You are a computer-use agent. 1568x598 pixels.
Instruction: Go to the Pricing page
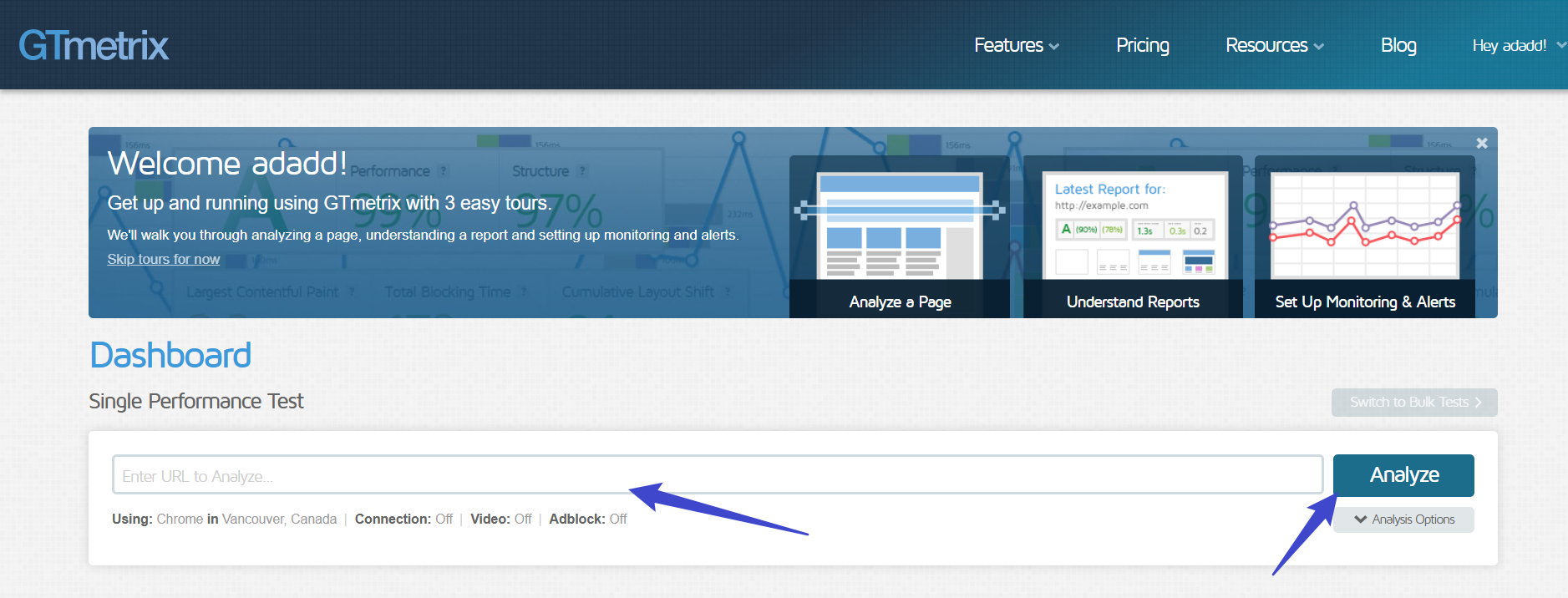click(1143, 45)
